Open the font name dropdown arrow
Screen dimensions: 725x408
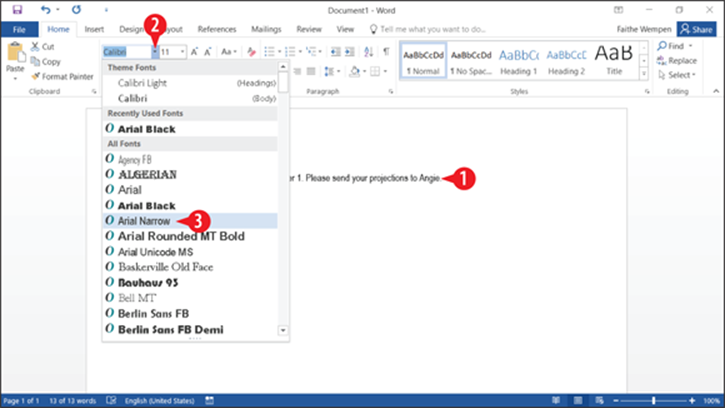155,52
